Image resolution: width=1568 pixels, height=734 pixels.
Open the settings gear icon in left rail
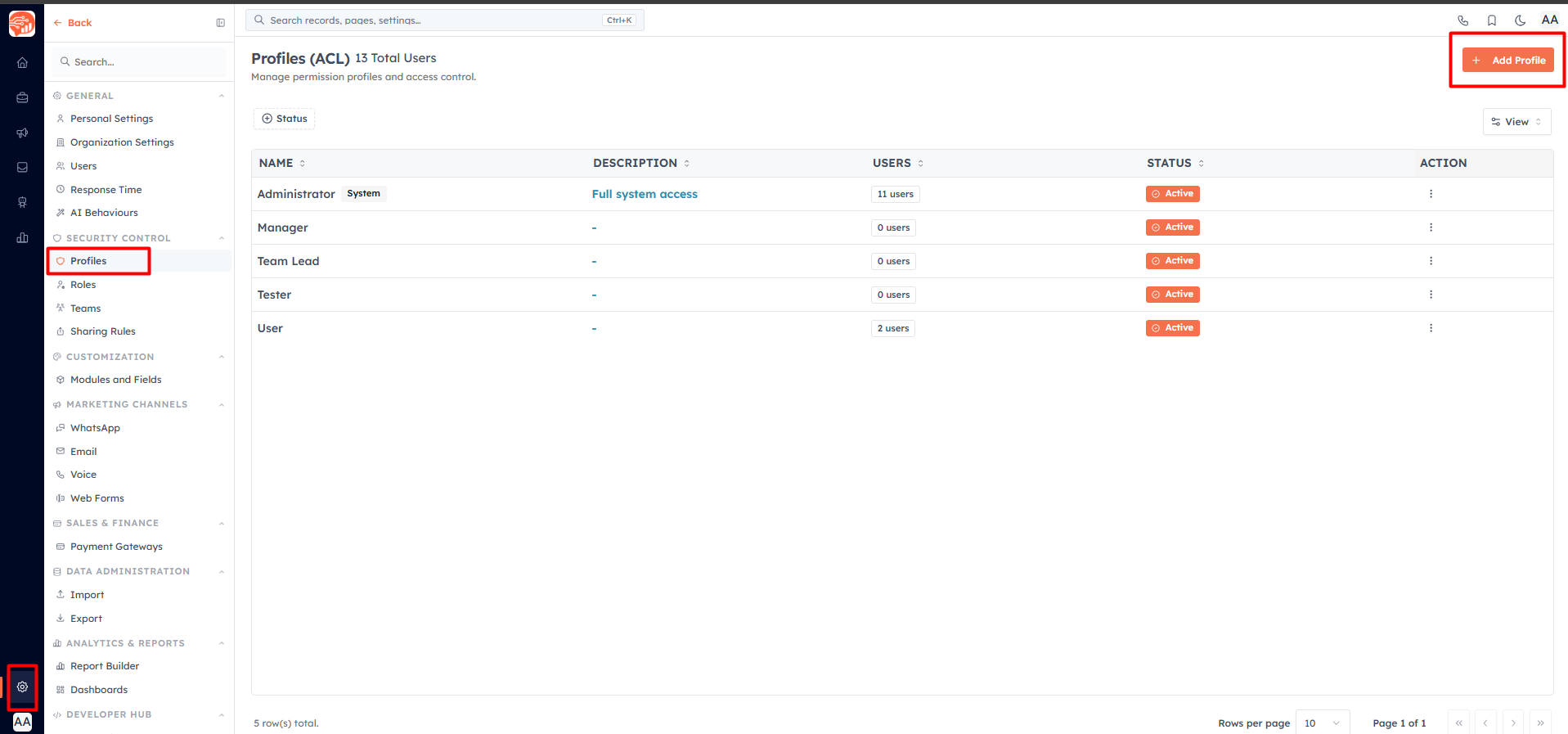[22, 687]
